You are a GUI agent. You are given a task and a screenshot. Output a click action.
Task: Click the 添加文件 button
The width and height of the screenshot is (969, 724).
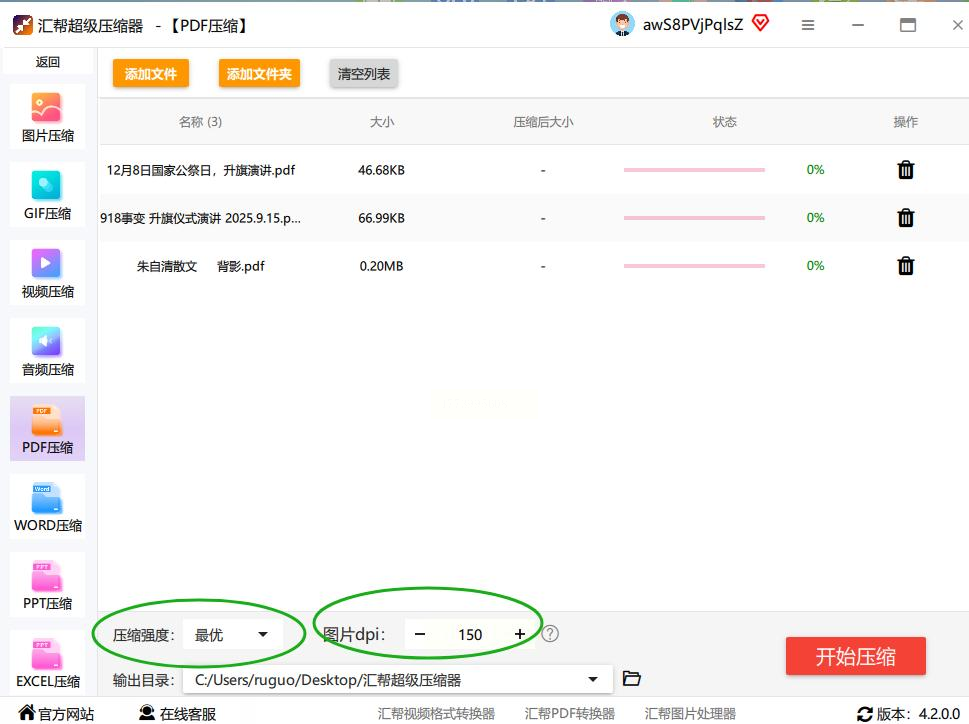[x=151, y=74]
